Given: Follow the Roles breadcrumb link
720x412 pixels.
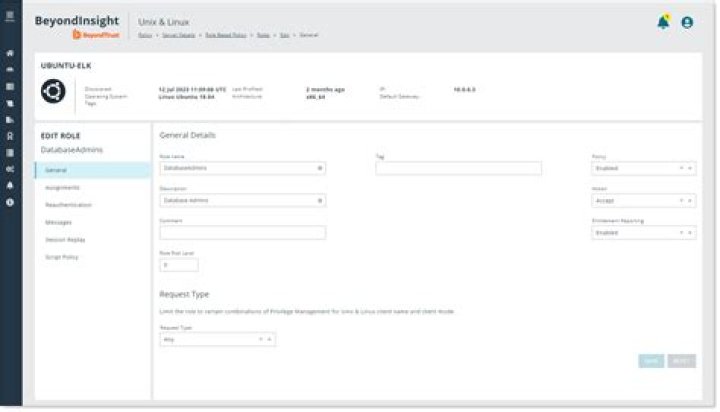Looking at the screenshot, I should (x=263, y=35).
